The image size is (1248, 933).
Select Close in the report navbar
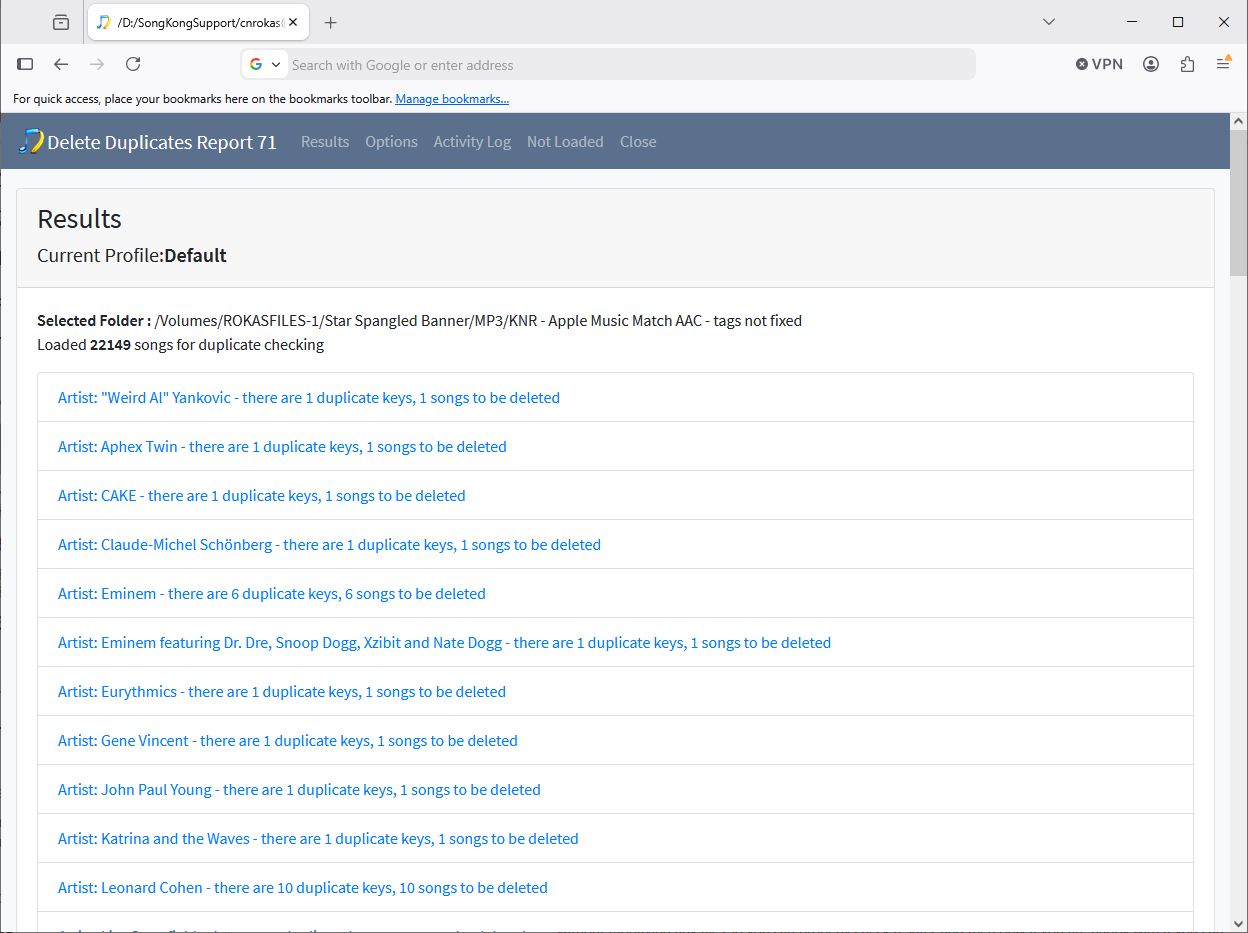pos(638,142)
